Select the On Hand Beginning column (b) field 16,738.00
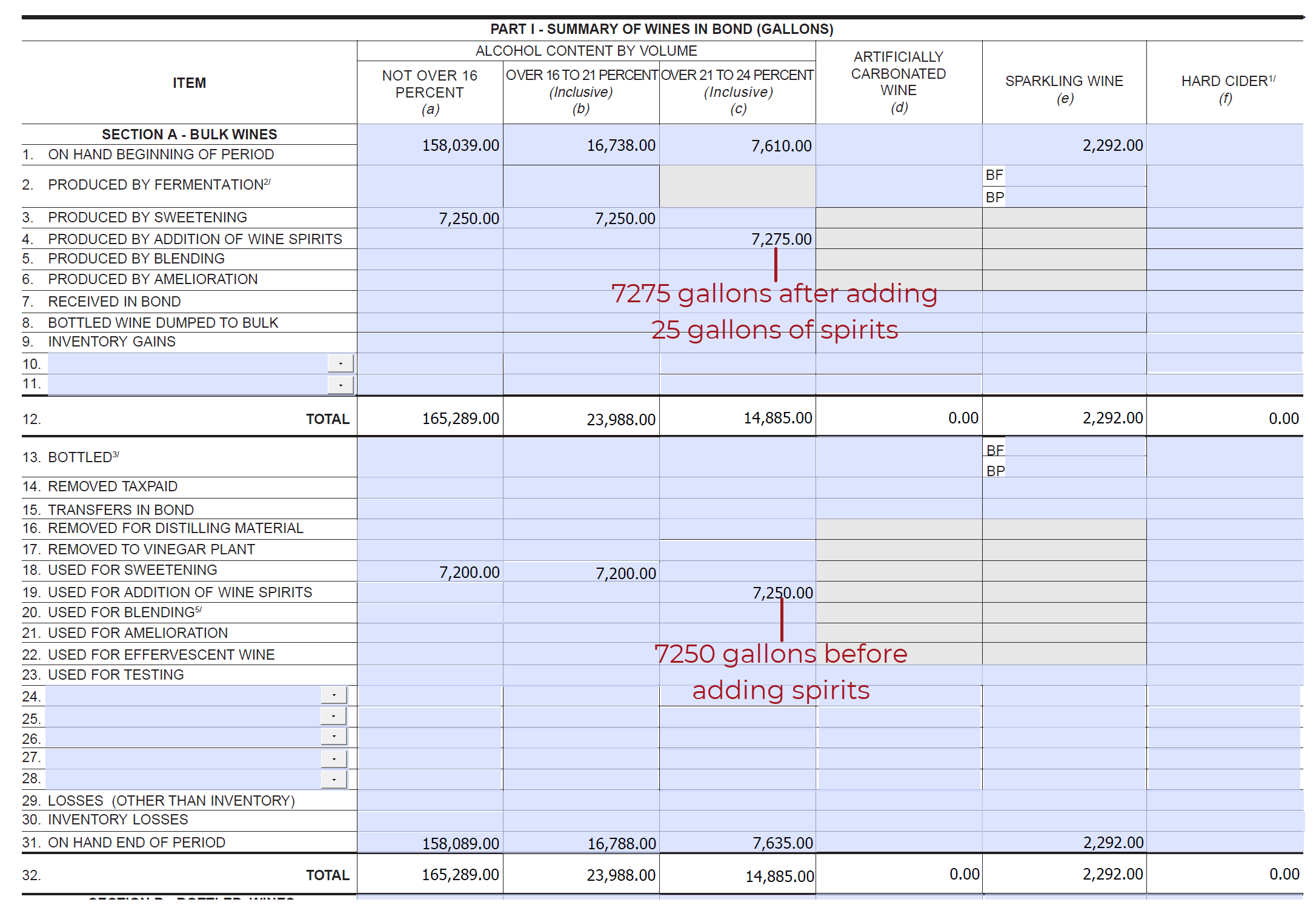This screenshot has height=905, width=1316. tap(581, 145)
